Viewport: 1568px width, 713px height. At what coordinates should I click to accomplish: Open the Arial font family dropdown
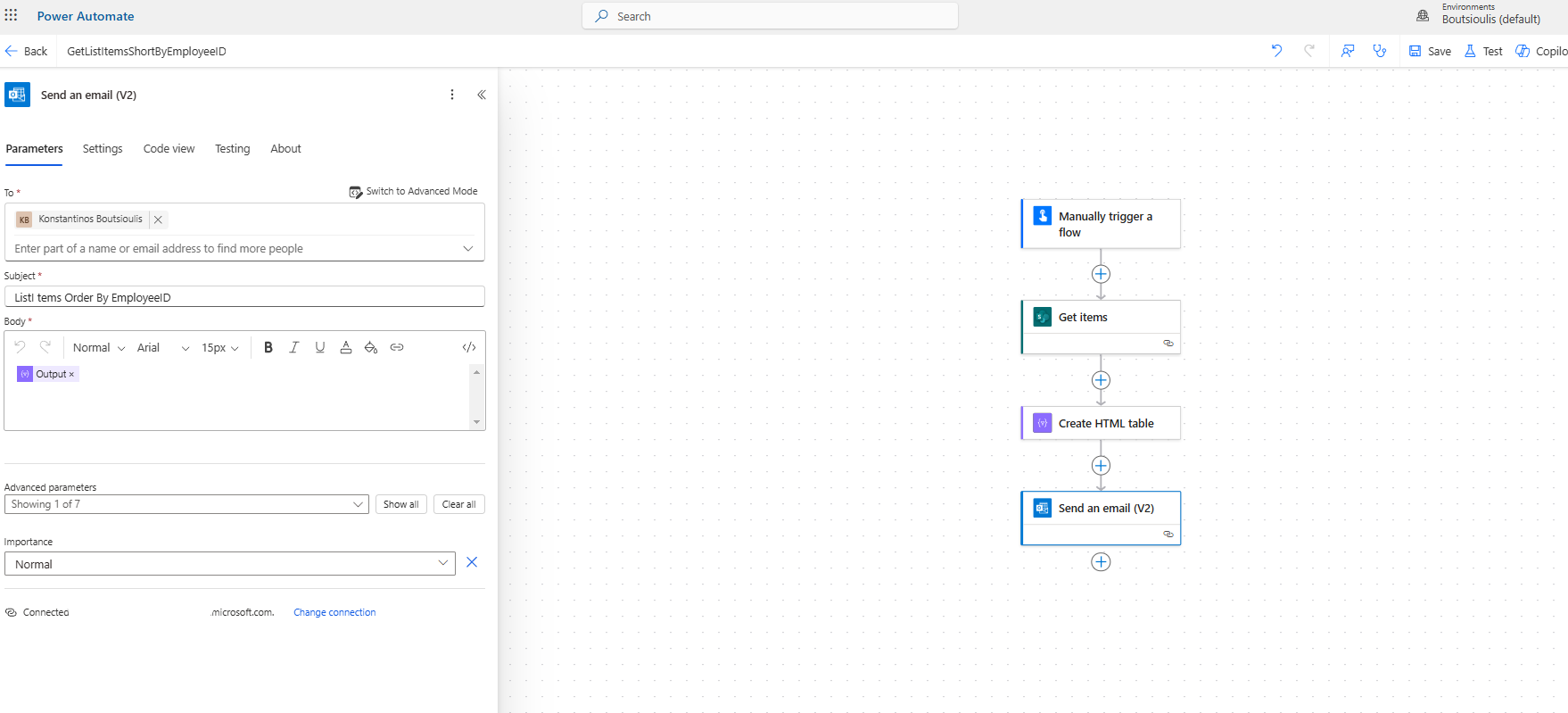(163, 348)
